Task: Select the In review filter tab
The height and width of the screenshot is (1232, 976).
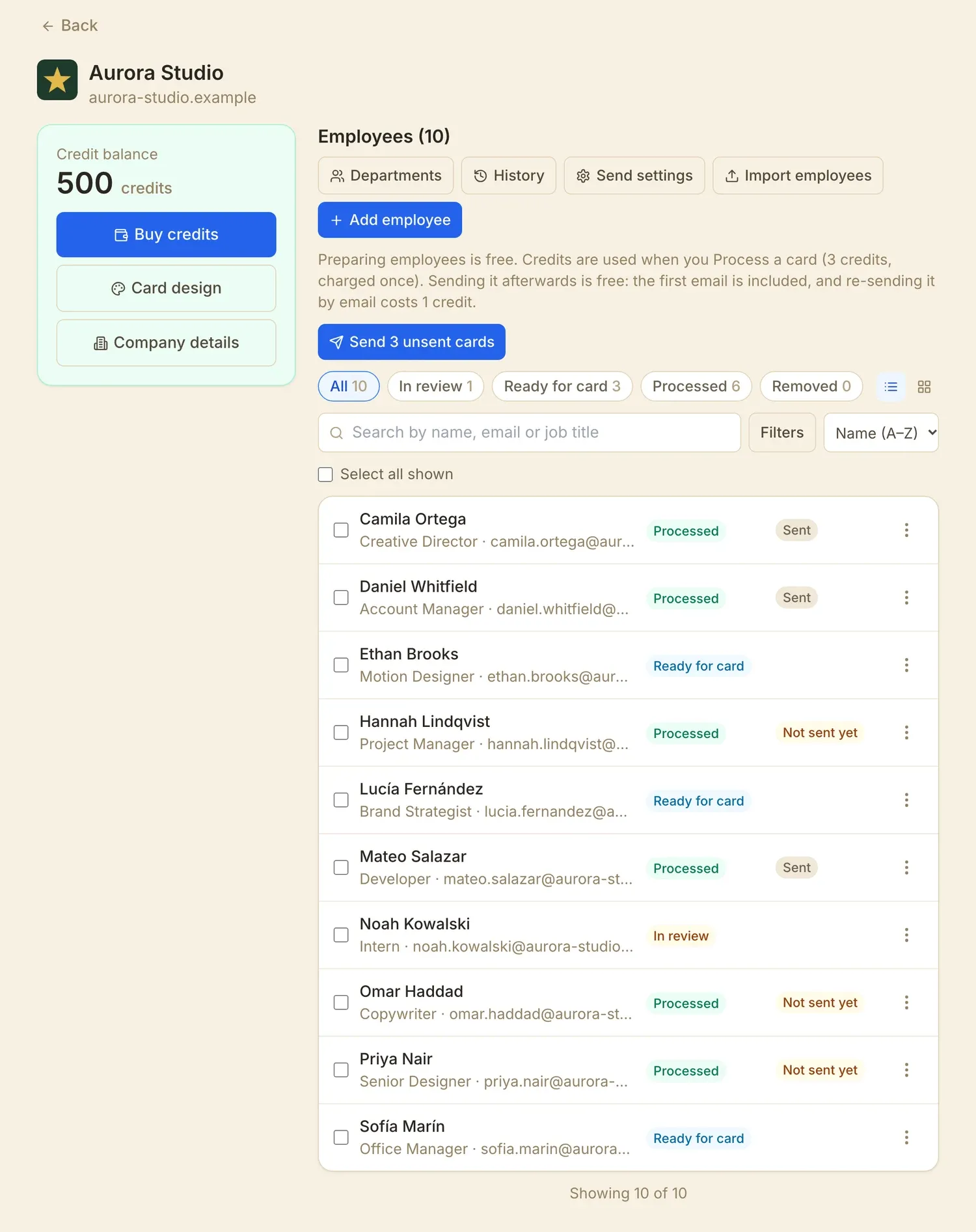Action: (x=436, y=387)
